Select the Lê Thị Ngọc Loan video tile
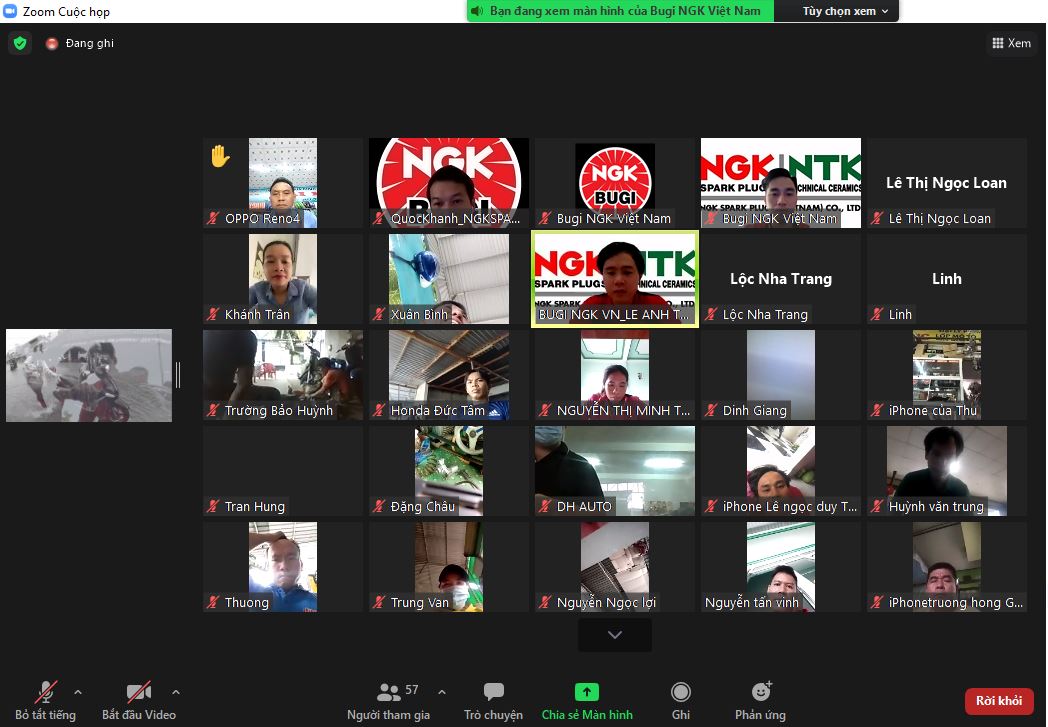 click(947, 183)
